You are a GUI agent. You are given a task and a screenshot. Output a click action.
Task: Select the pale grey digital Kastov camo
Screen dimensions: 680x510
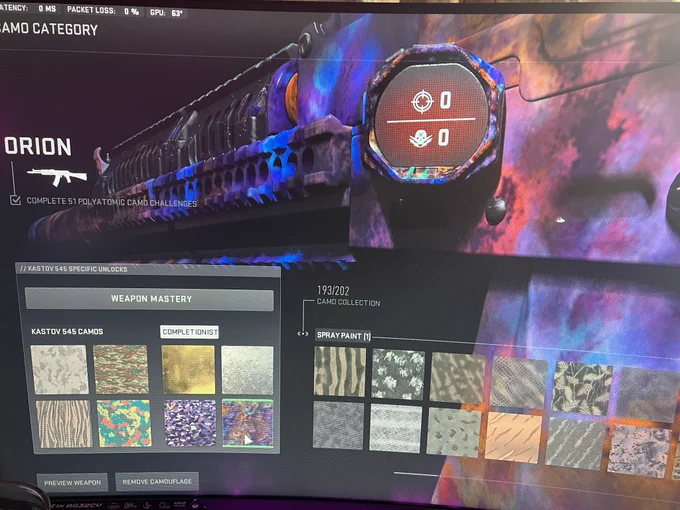click(x=59, y=369)
